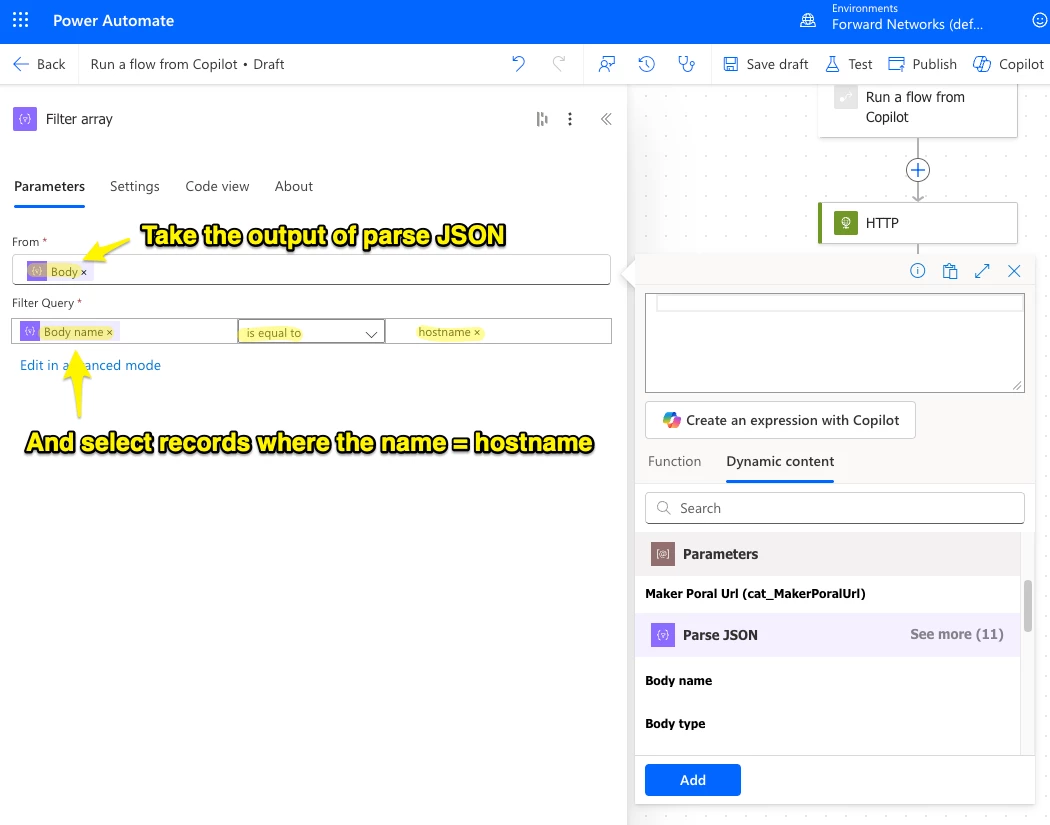Click the Filter array action icon
The height and width of the screenshot is (825, 1050).
(x=25, y=119)
